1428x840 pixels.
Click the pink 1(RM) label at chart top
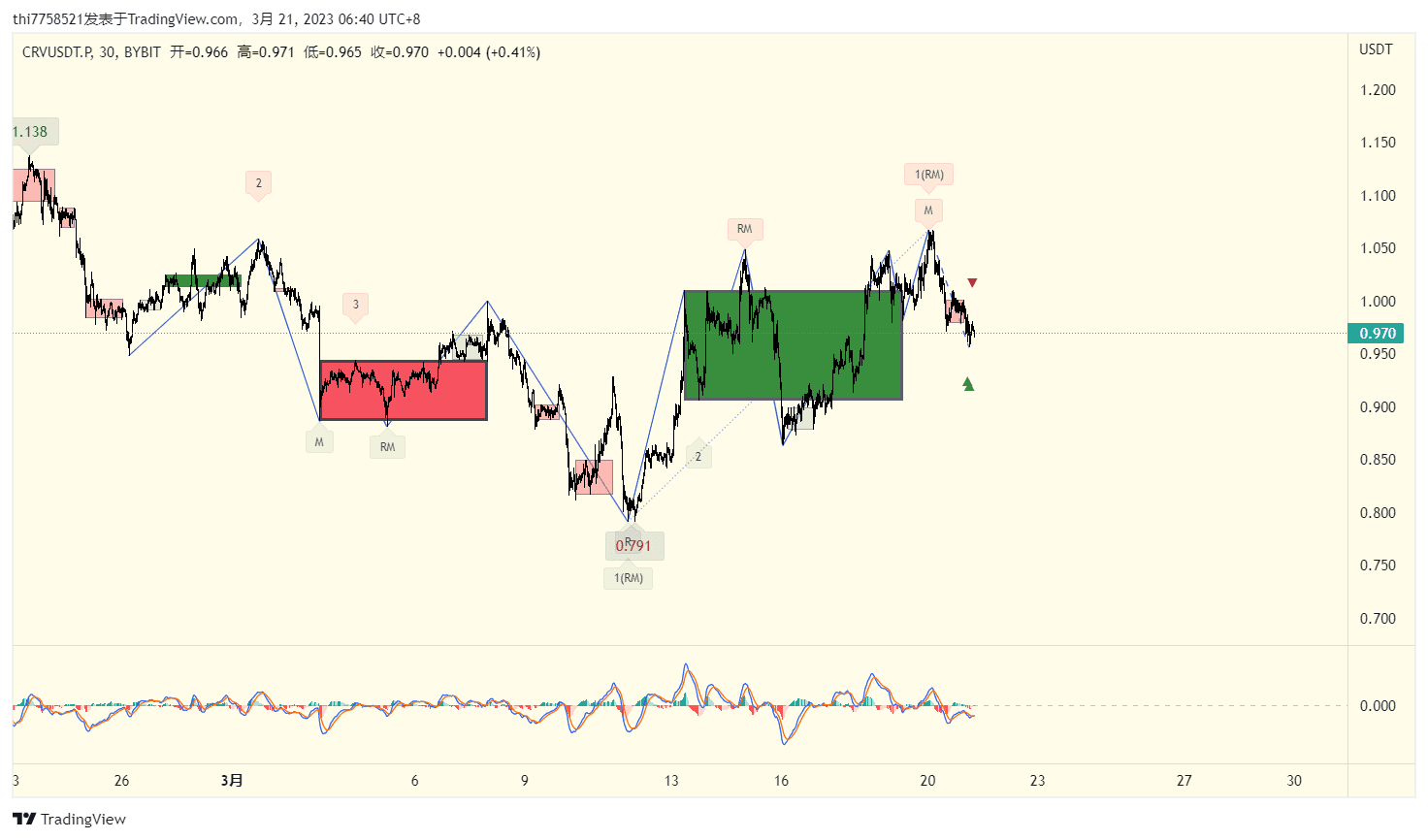click(929, 175)
